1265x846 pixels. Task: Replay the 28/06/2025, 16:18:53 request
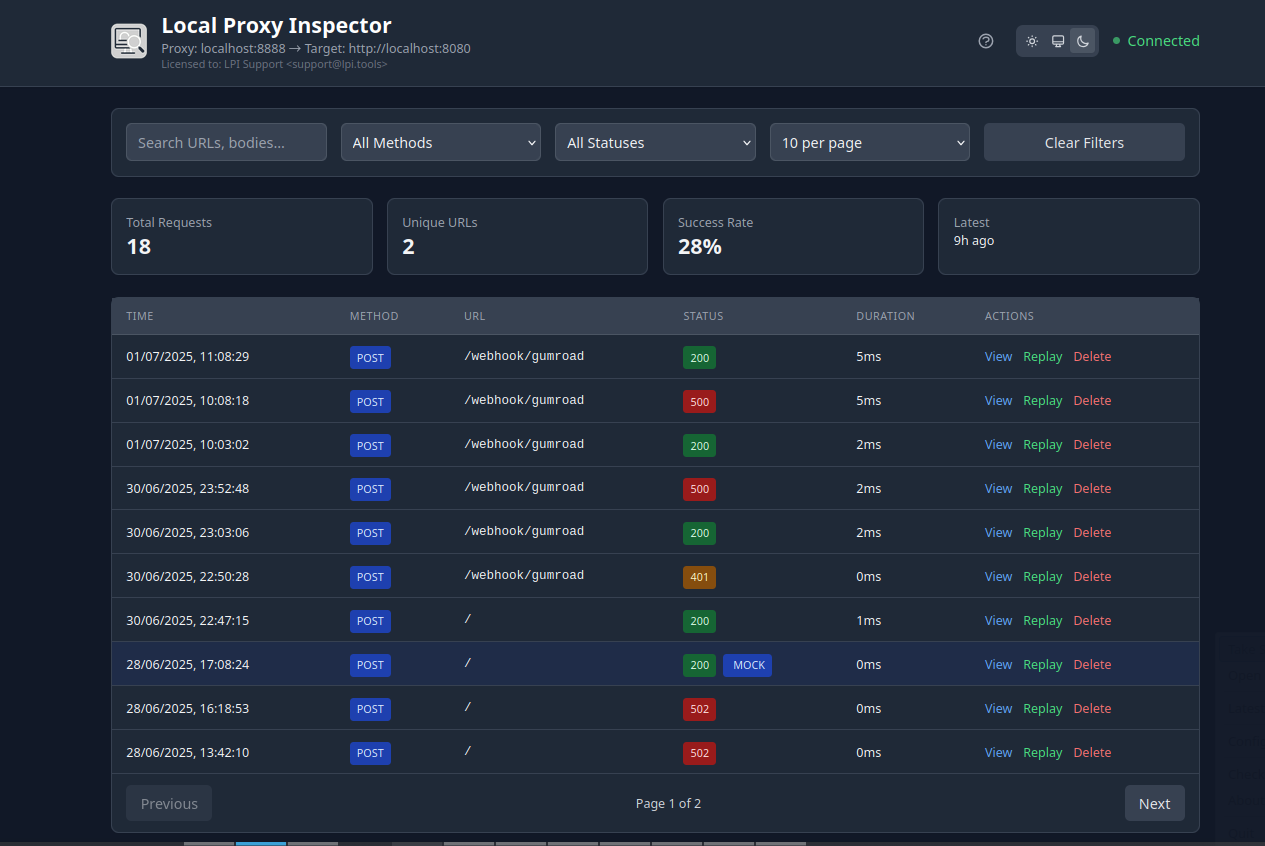click(1042, 708)
